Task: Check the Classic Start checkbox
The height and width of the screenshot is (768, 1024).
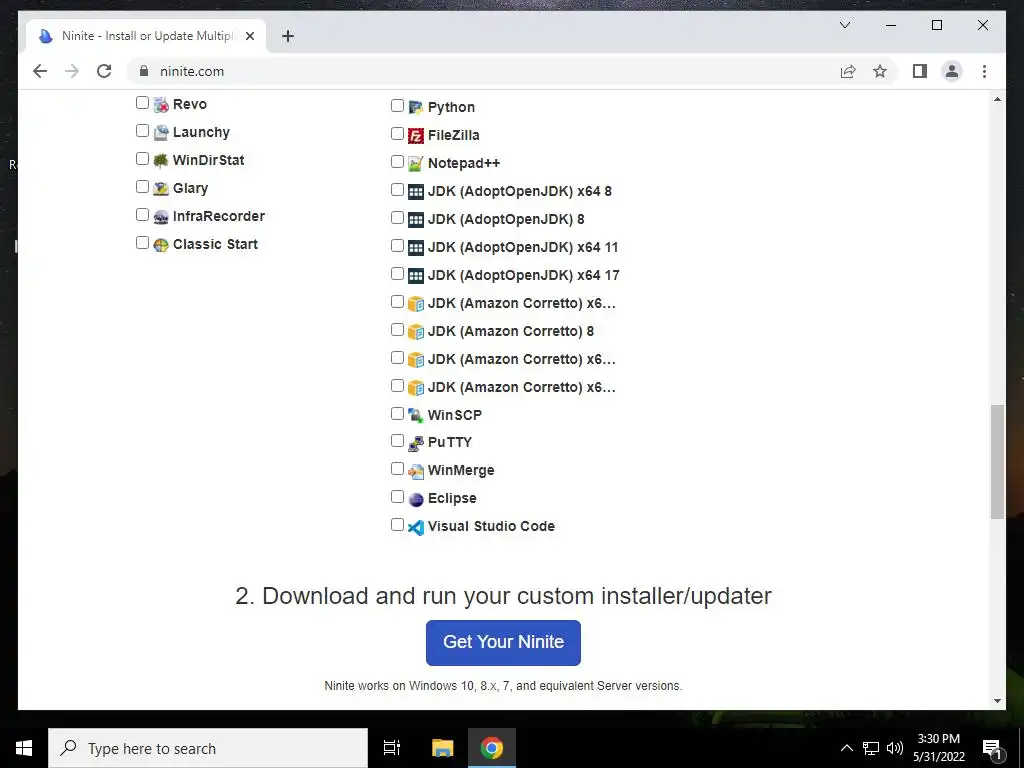Action: pyautogui.click(x=142, y=243)
